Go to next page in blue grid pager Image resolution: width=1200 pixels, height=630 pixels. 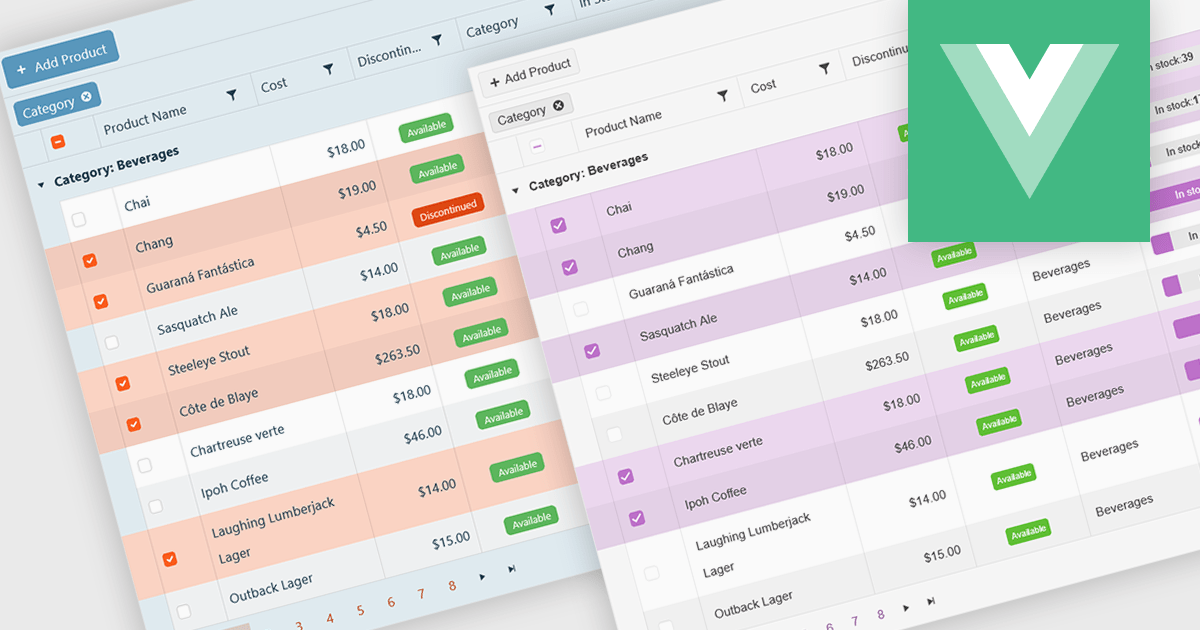point(482,576)
